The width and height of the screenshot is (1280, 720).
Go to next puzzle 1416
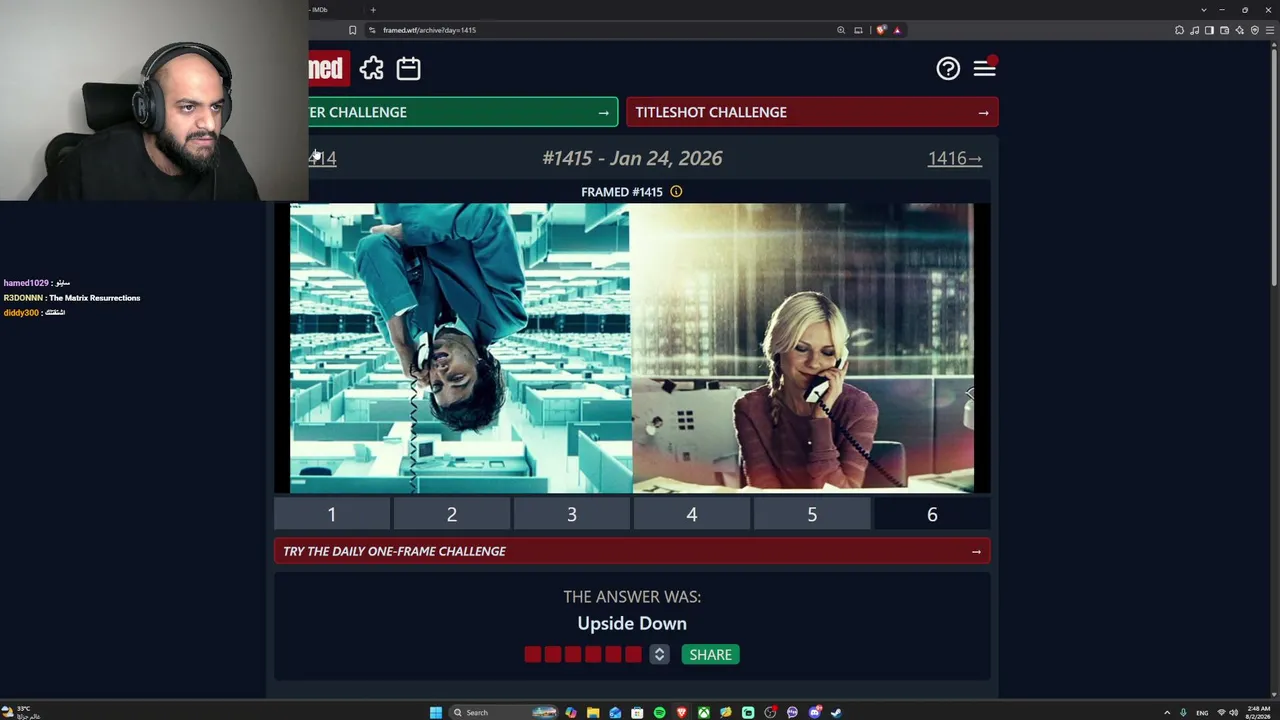pos(955,158)
